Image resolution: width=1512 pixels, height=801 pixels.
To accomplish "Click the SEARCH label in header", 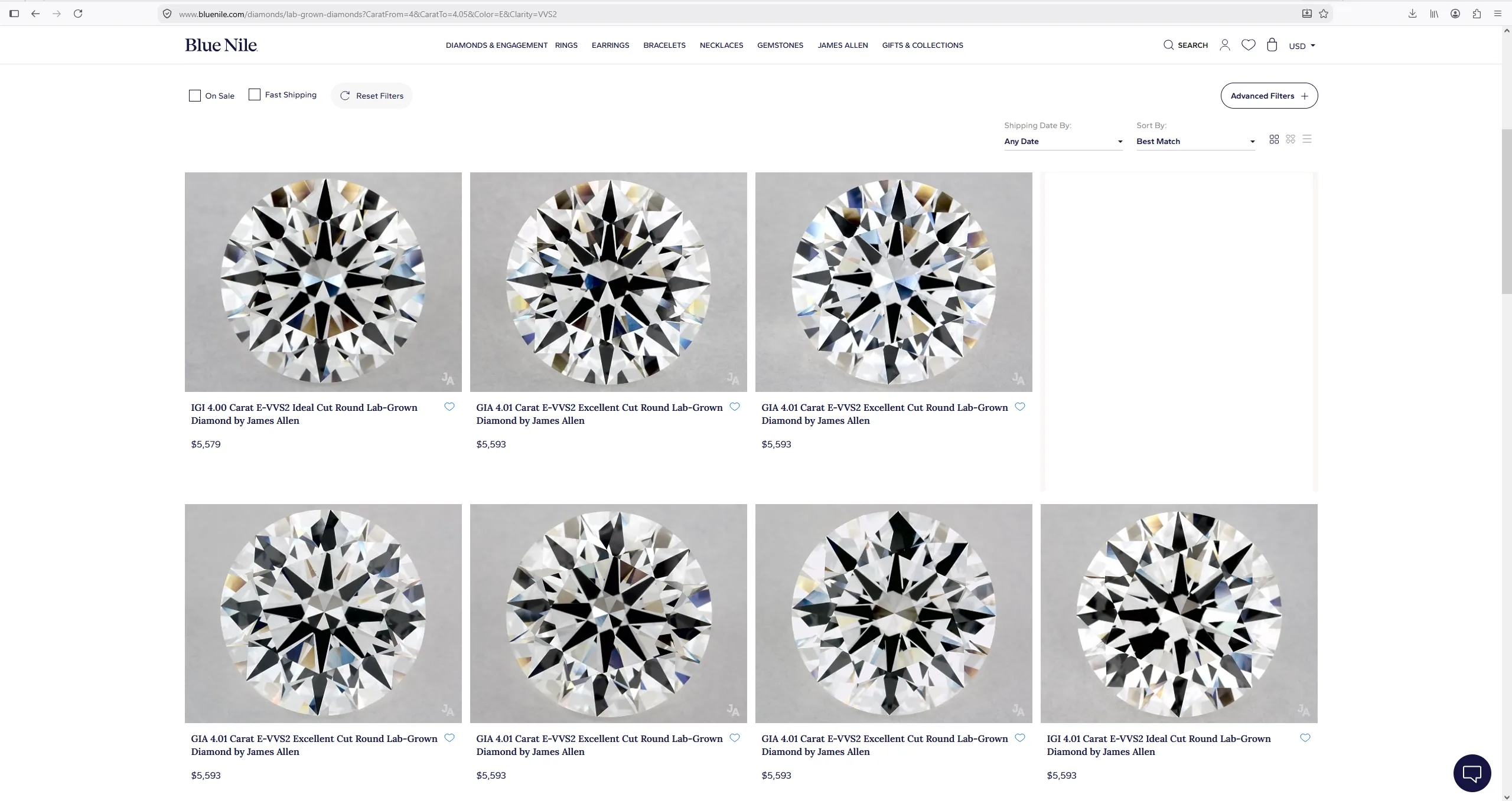I will pos(1192,45).
